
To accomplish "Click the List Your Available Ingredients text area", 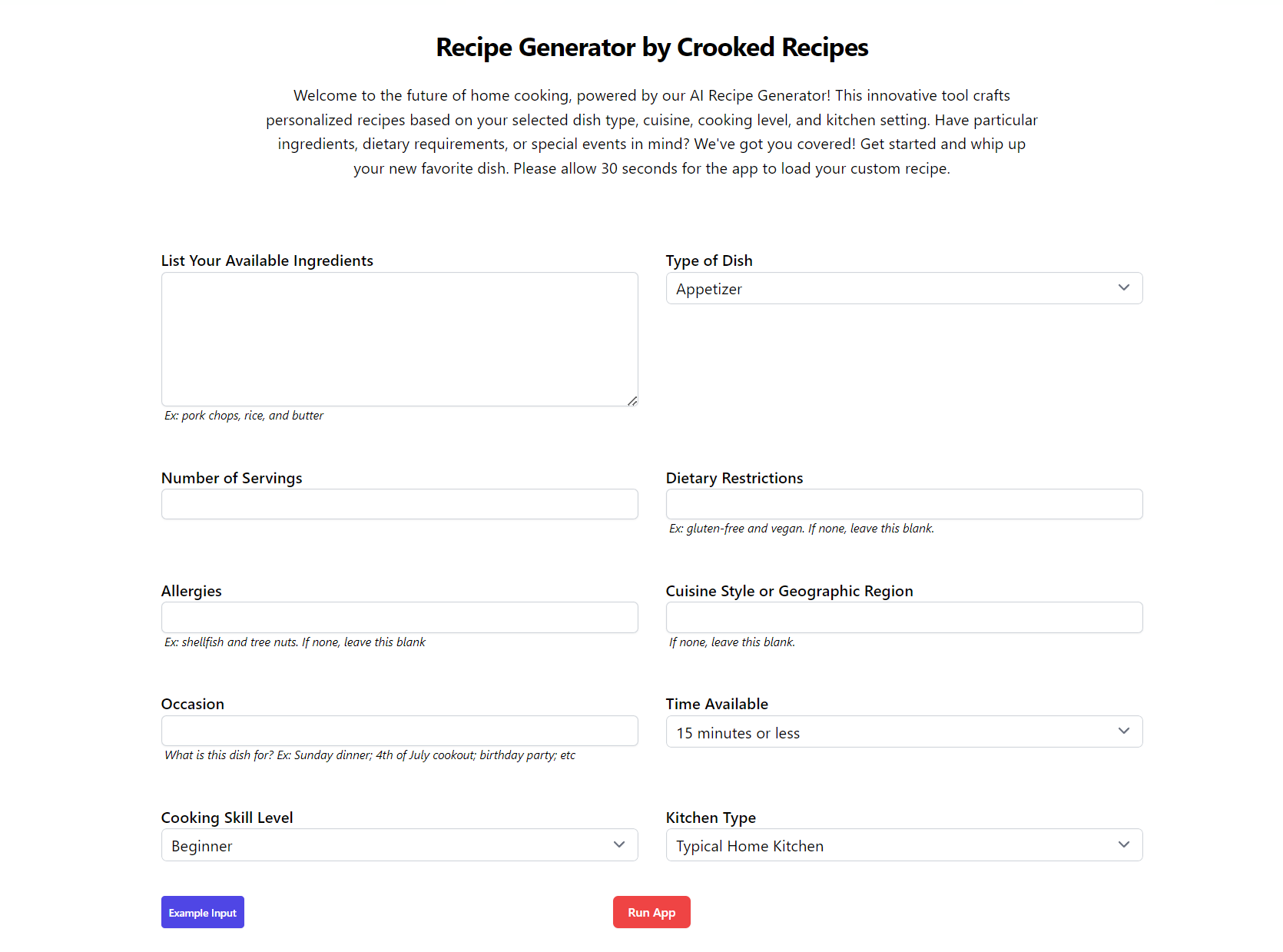I will click(399, 338).
